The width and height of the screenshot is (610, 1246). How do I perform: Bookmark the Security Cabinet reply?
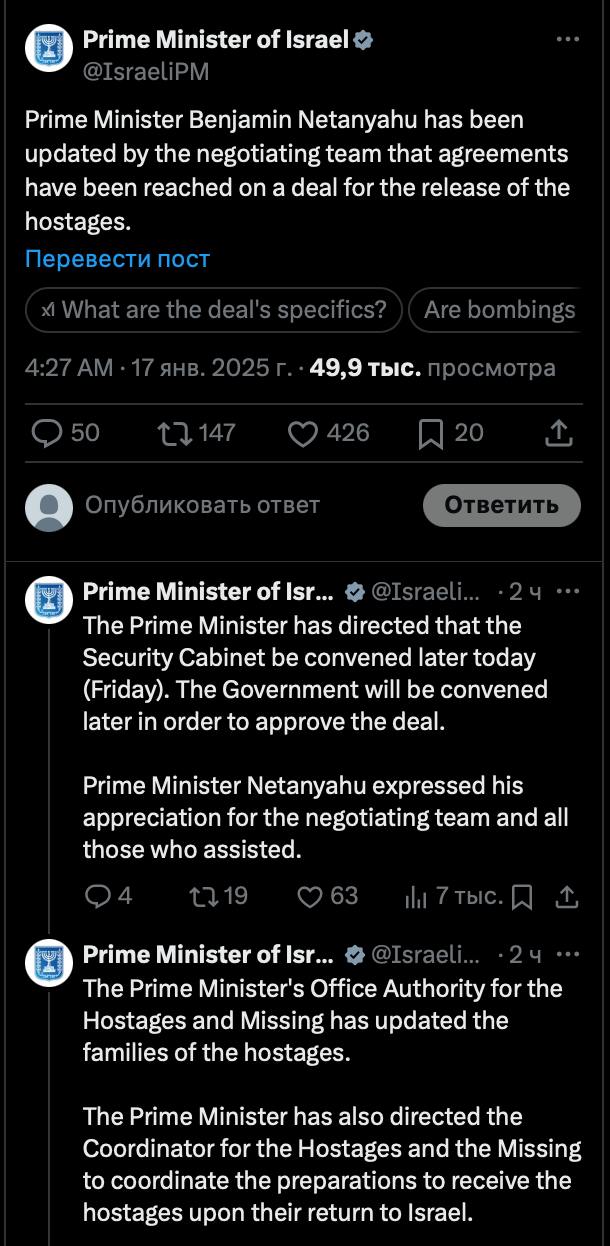(x=522, y=896)
